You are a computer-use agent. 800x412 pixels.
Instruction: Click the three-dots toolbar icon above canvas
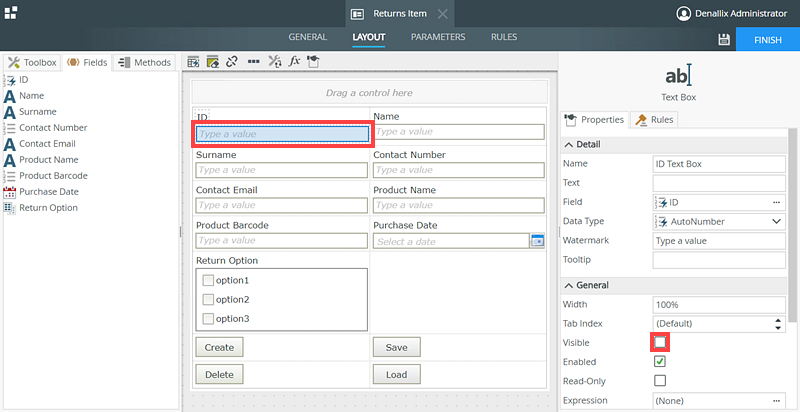253,61
